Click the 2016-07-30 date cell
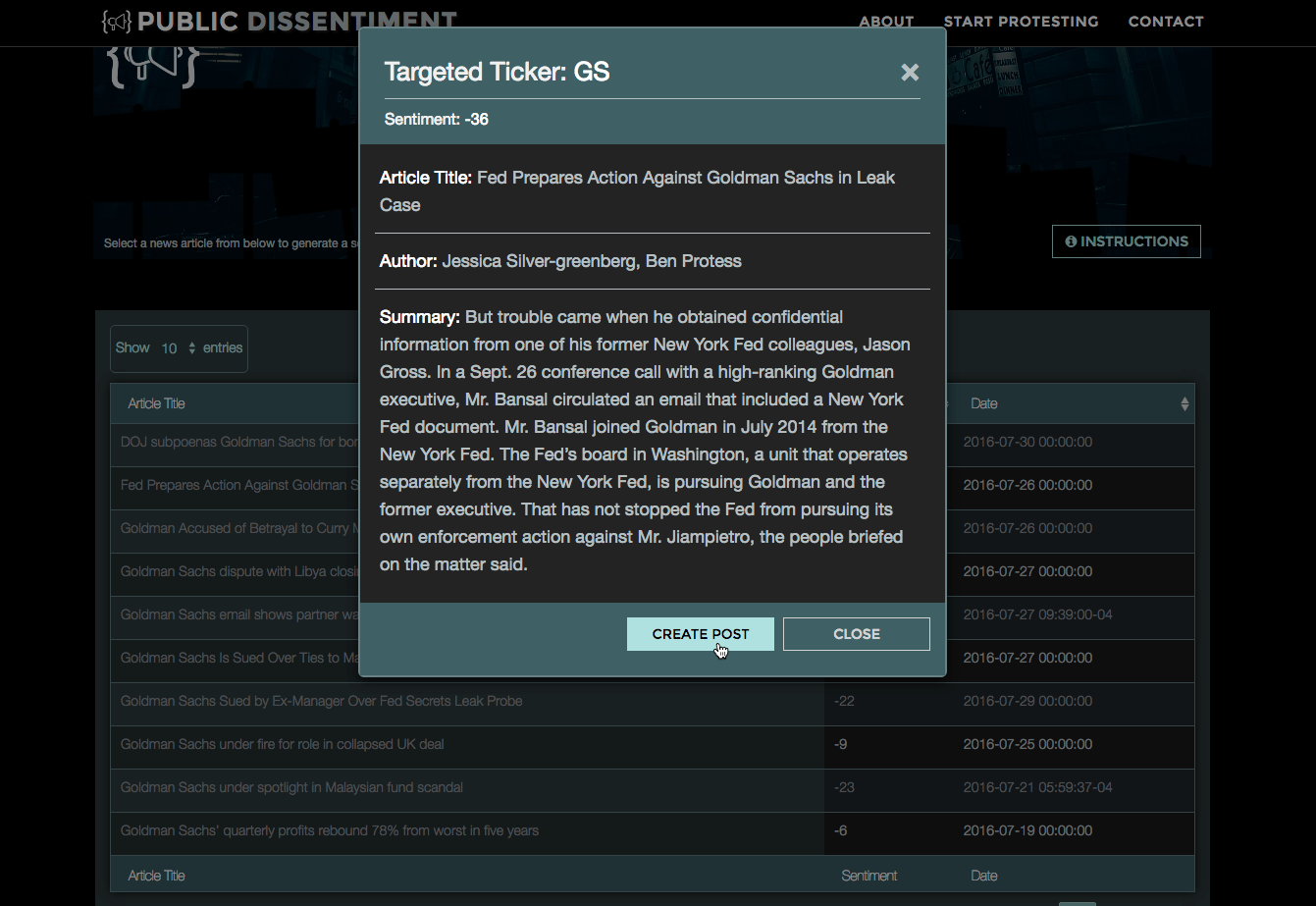This screenshot has width=1316, height=906. click(1027, 442)
